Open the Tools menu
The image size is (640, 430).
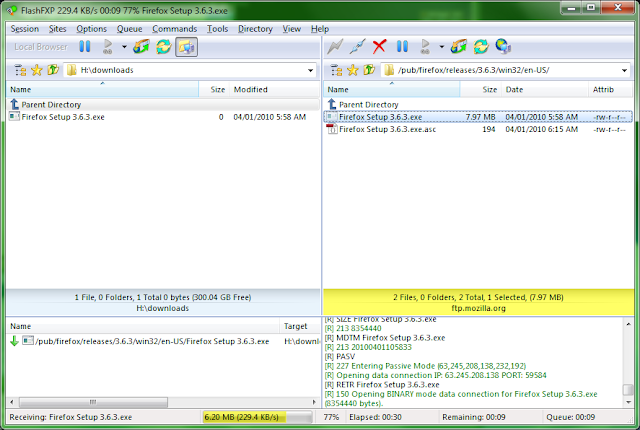pyautogui.click(x=217, y=29)
